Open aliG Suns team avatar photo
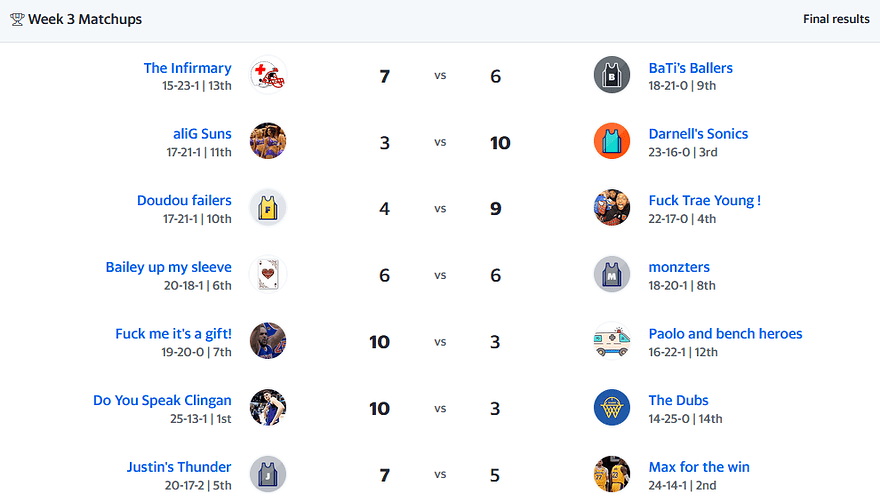Viewport: 880px width, 502px height. (x=268, y=142)
